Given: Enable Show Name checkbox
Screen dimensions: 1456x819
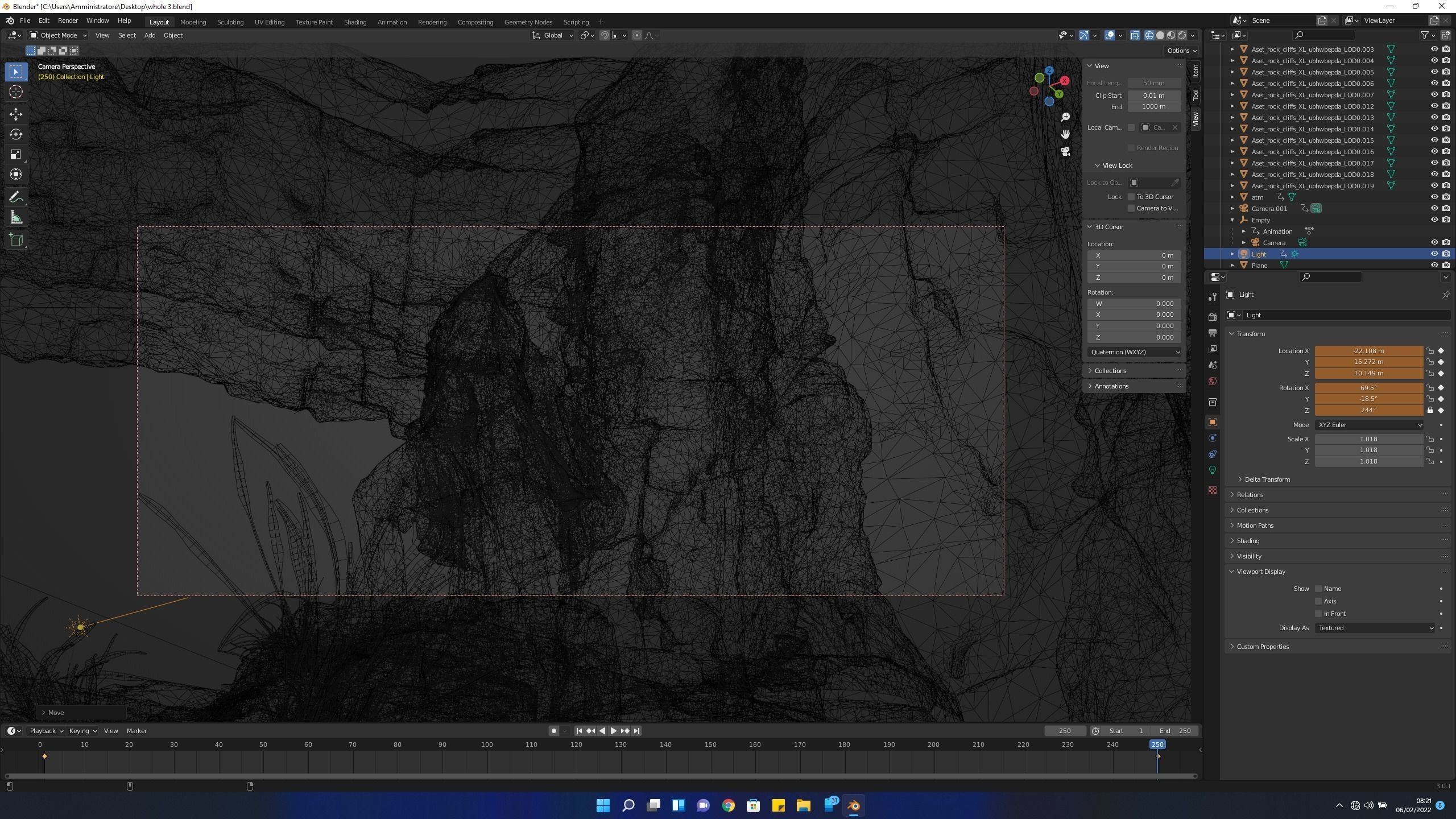Looking at the screenshot, I should point(1318,589).
